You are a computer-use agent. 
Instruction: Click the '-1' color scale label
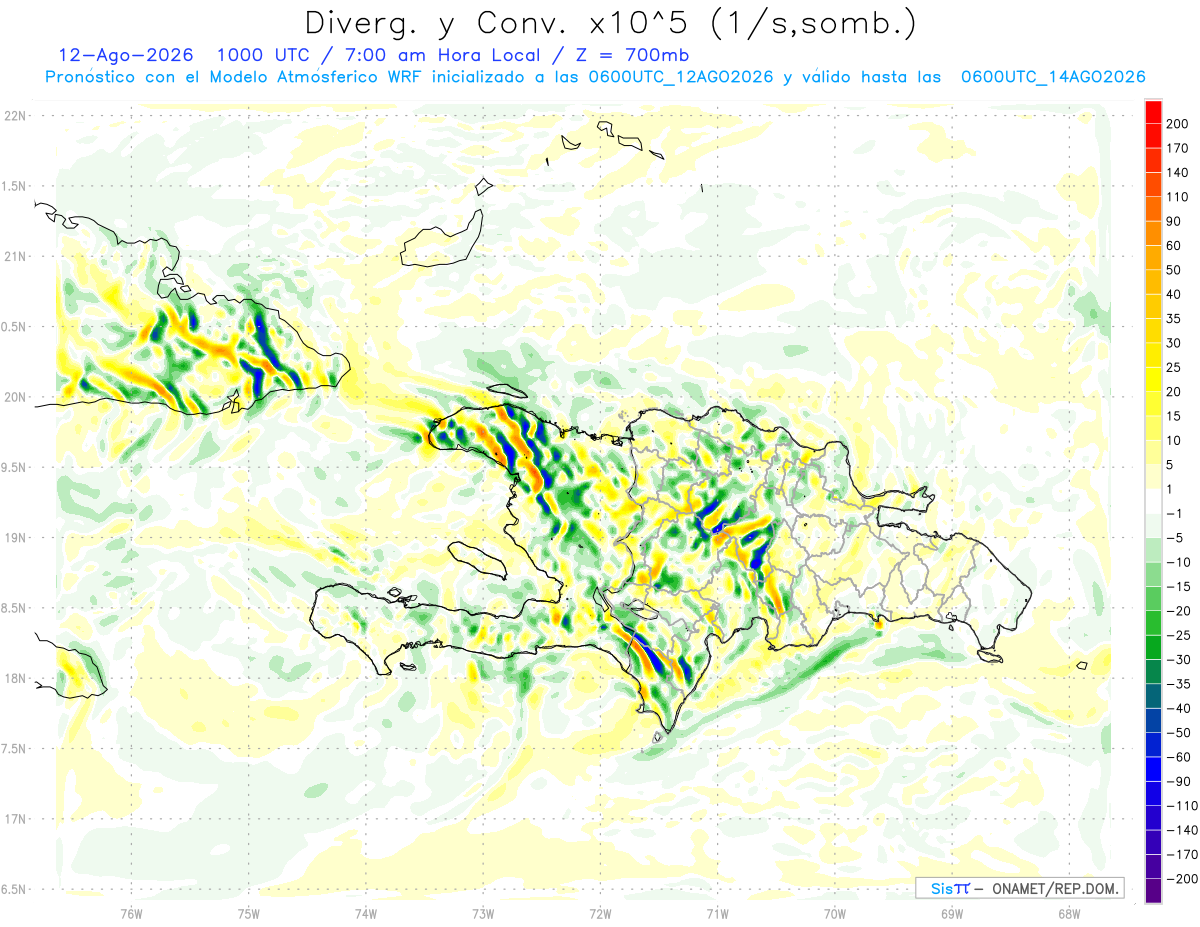click(x=1174, y=513)
